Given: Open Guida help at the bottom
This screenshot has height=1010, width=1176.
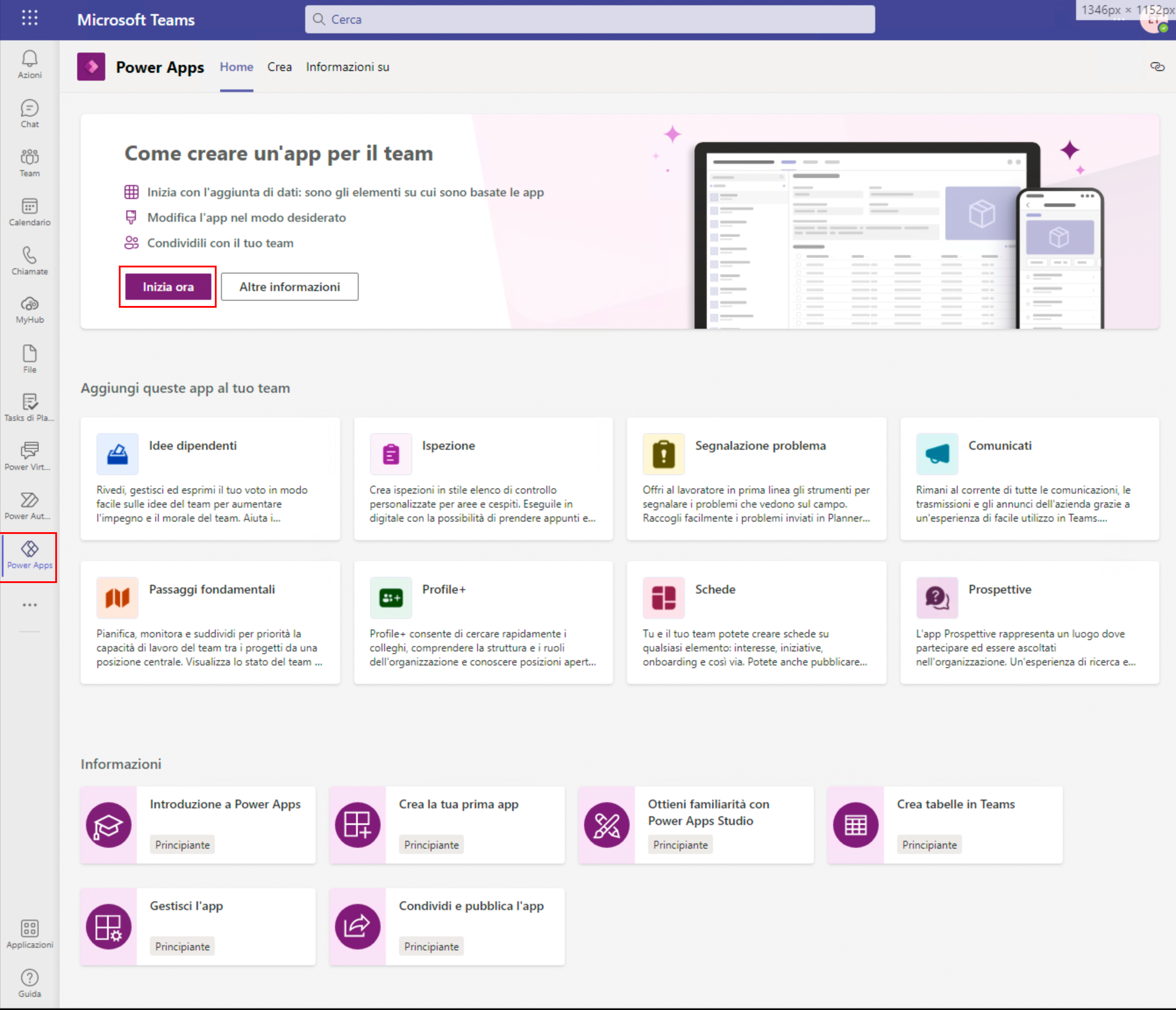Looking at the screenshot, I should pos(29,984).
